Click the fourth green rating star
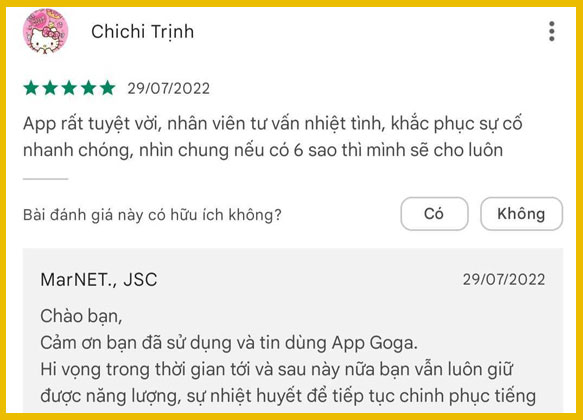The width and height of the screenshot is (583, 420). (x=88, y=88)
